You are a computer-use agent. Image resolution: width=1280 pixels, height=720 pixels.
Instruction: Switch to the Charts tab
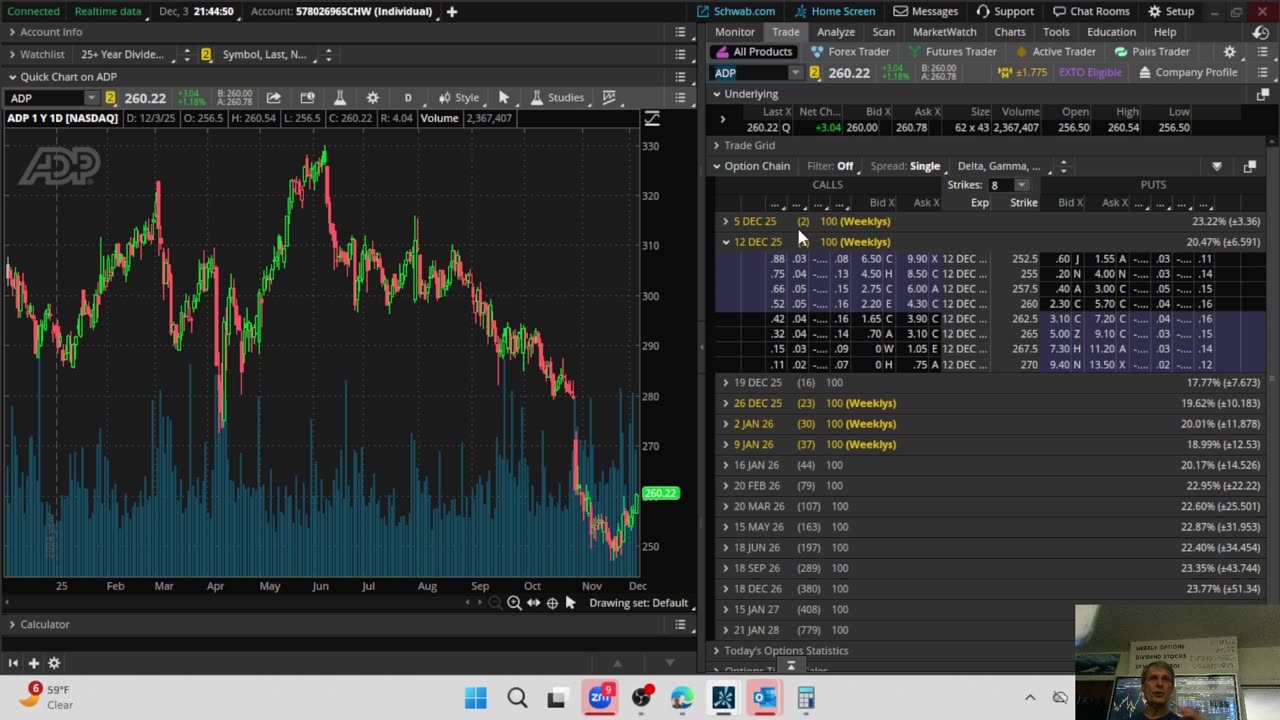click(x=1010, y=32)
